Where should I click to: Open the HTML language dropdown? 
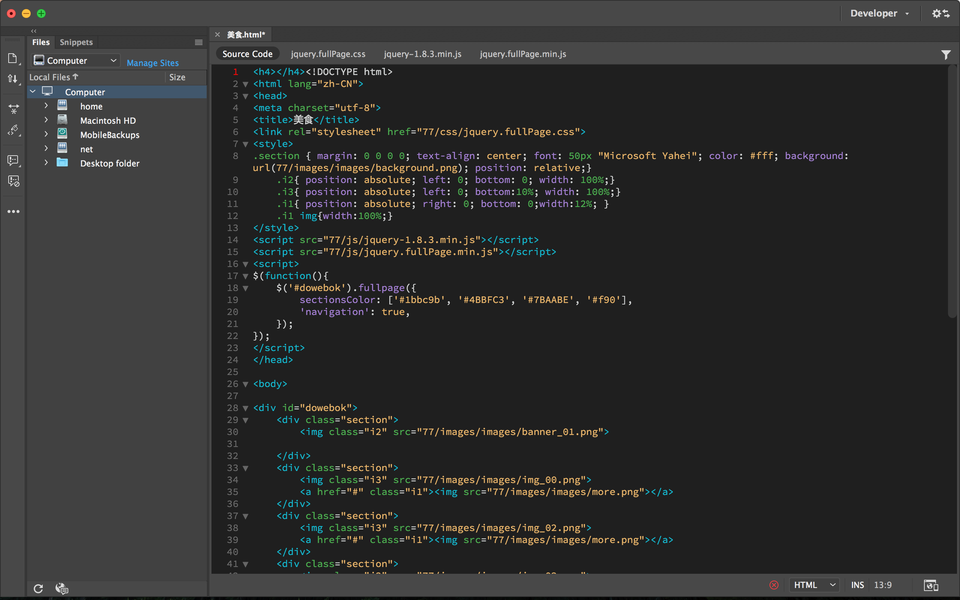814,585
